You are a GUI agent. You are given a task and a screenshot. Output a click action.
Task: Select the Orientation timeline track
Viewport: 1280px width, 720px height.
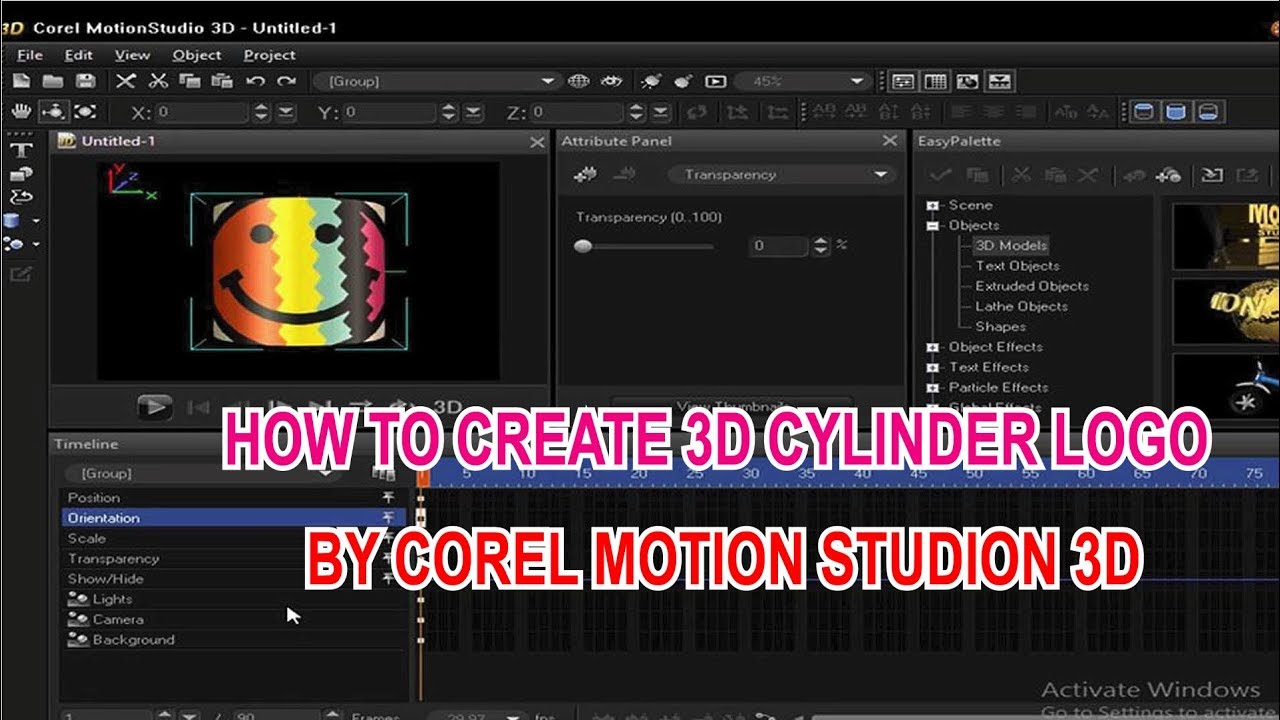pos(234,518)
